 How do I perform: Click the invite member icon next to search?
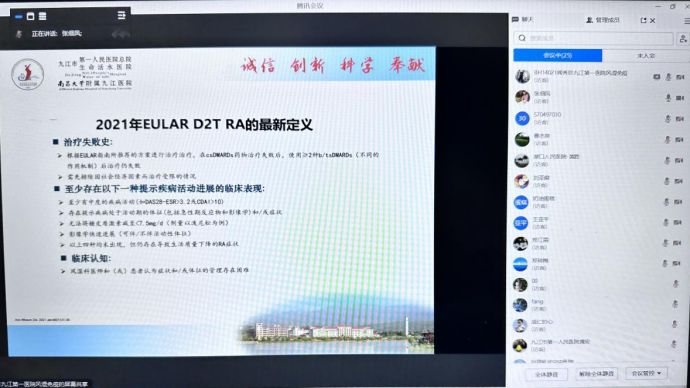(683, 39)
